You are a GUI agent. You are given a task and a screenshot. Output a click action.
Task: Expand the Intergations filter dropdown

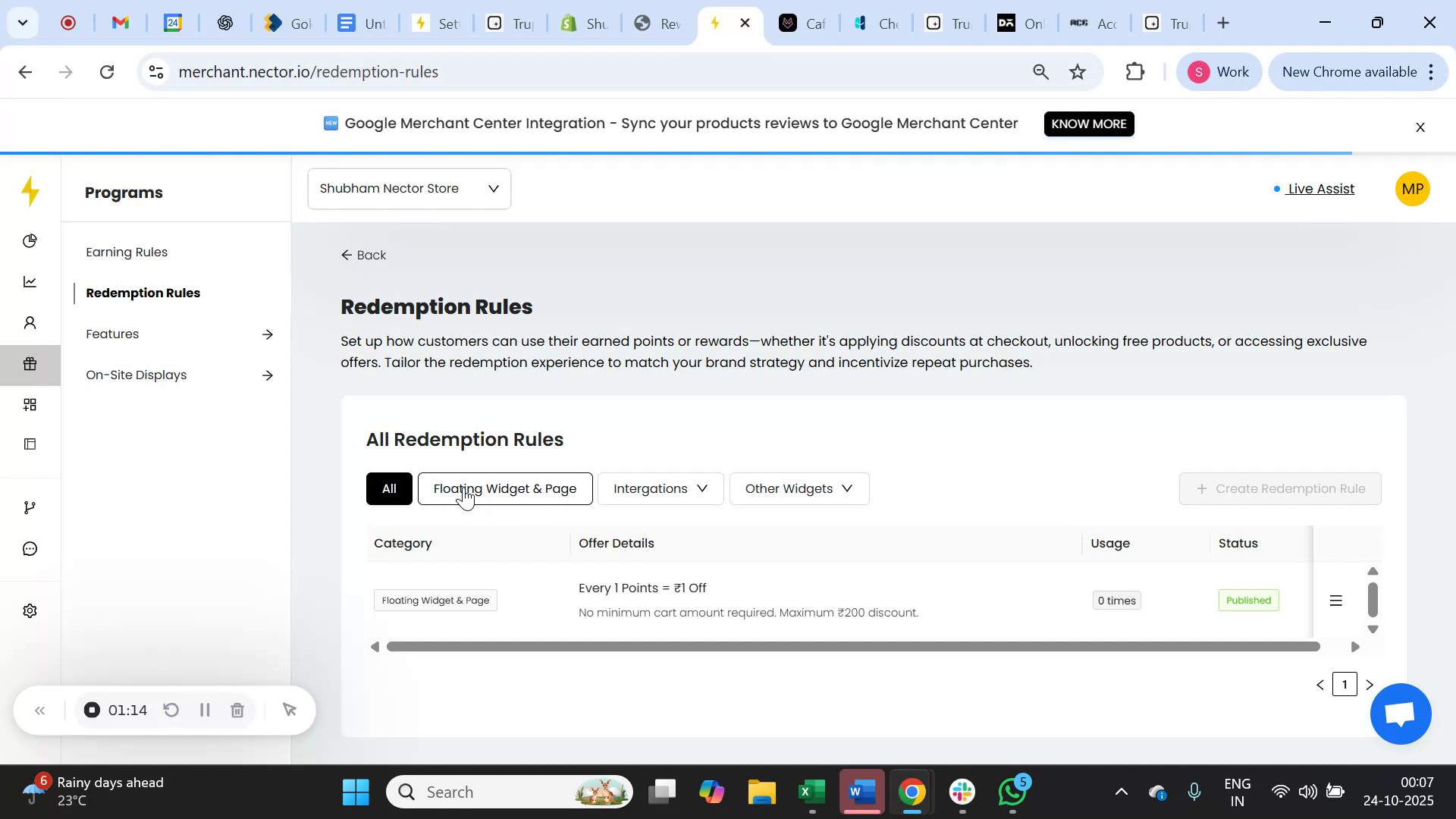(x=659, y=488)
